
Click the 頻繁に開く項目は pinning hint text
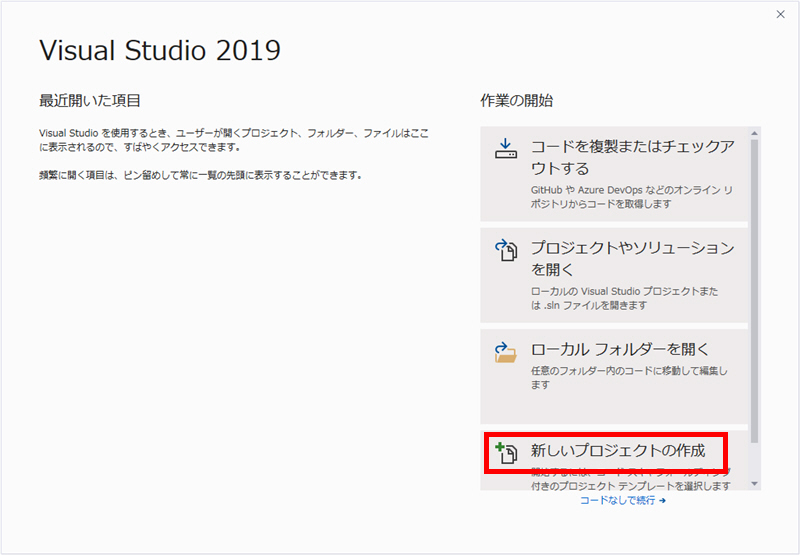pos(201,175)
